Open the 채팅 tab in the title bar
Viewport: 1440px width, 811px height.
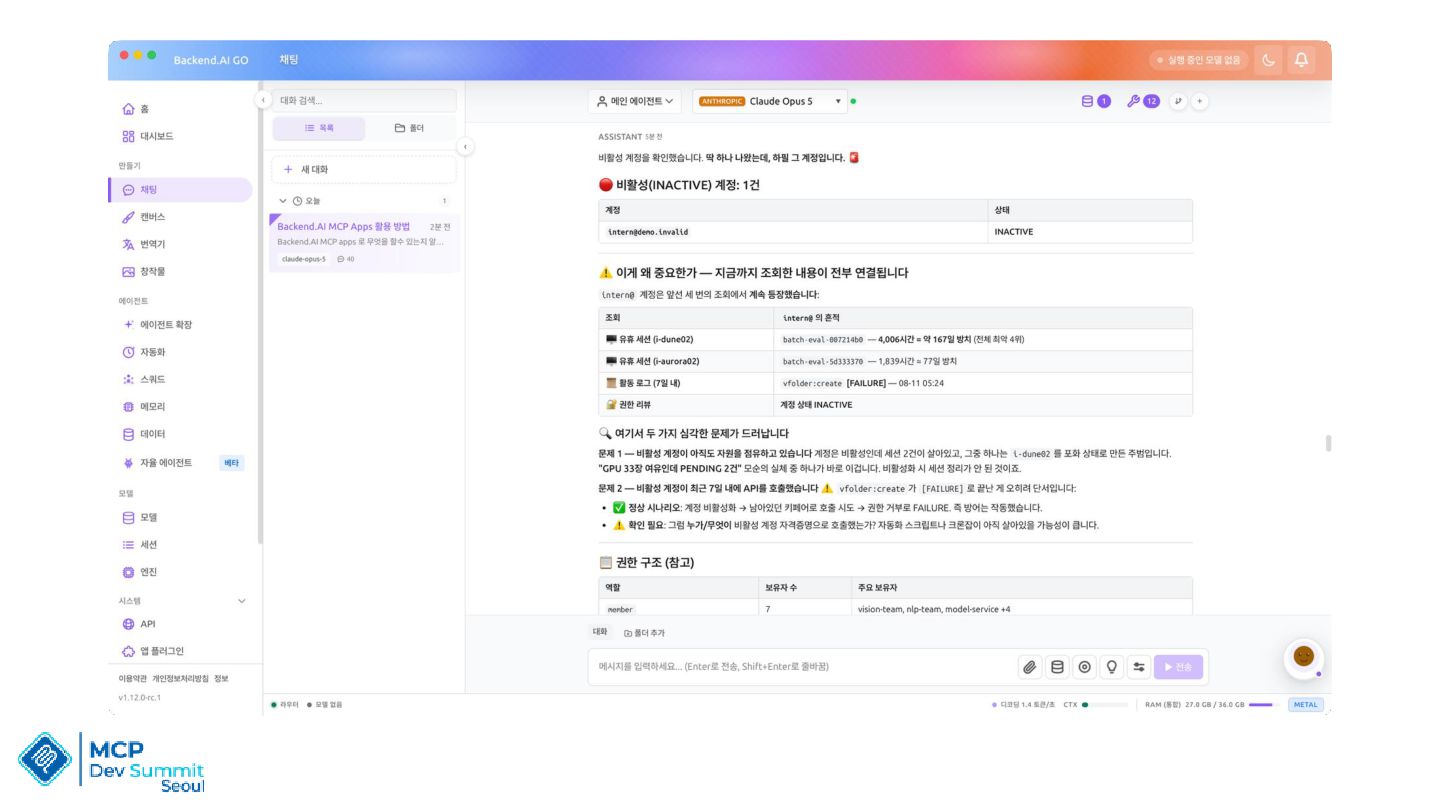(x=289, y=60)
